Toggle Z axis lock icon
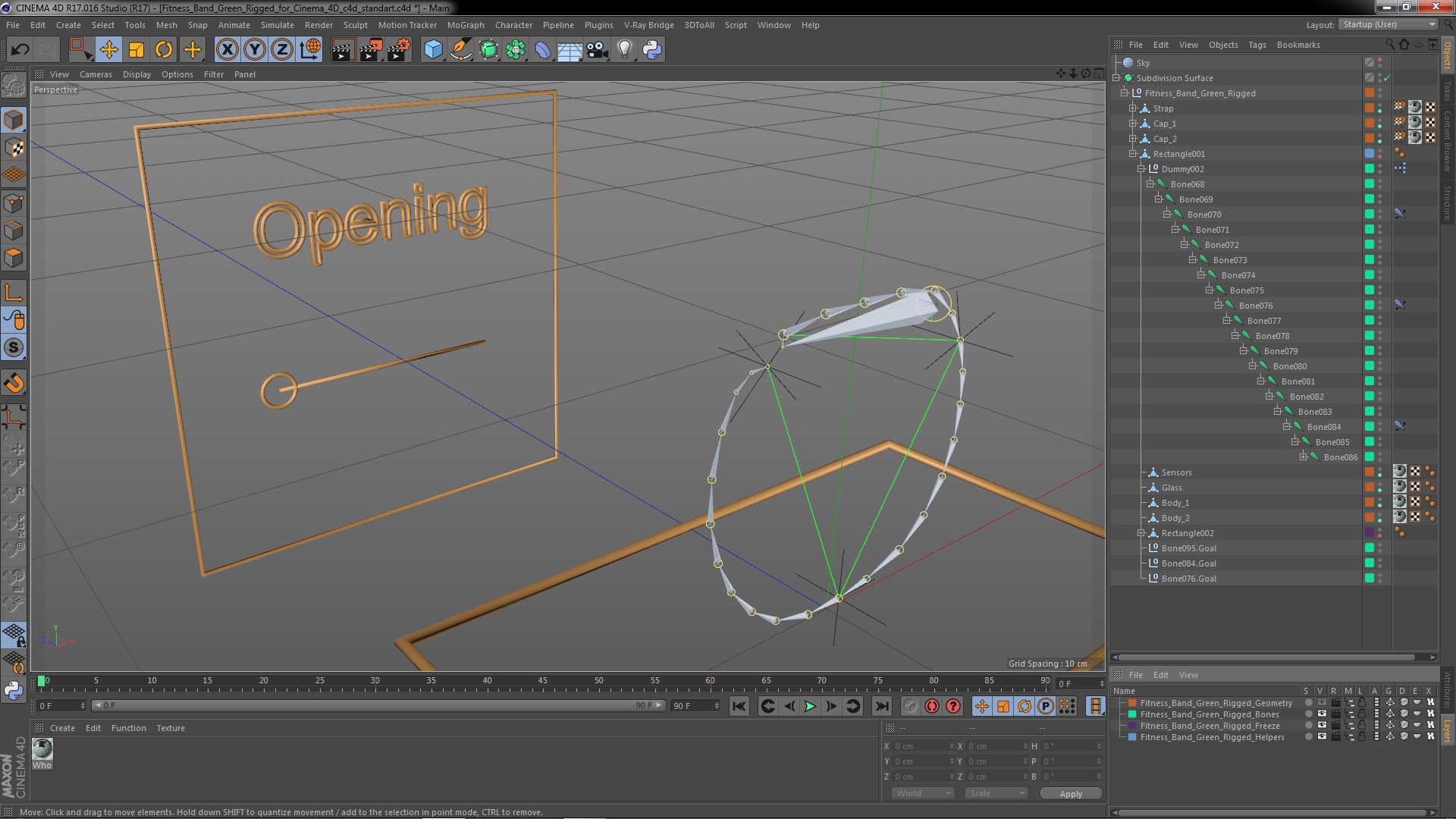Screen dimensions: 1456x819 282,50
